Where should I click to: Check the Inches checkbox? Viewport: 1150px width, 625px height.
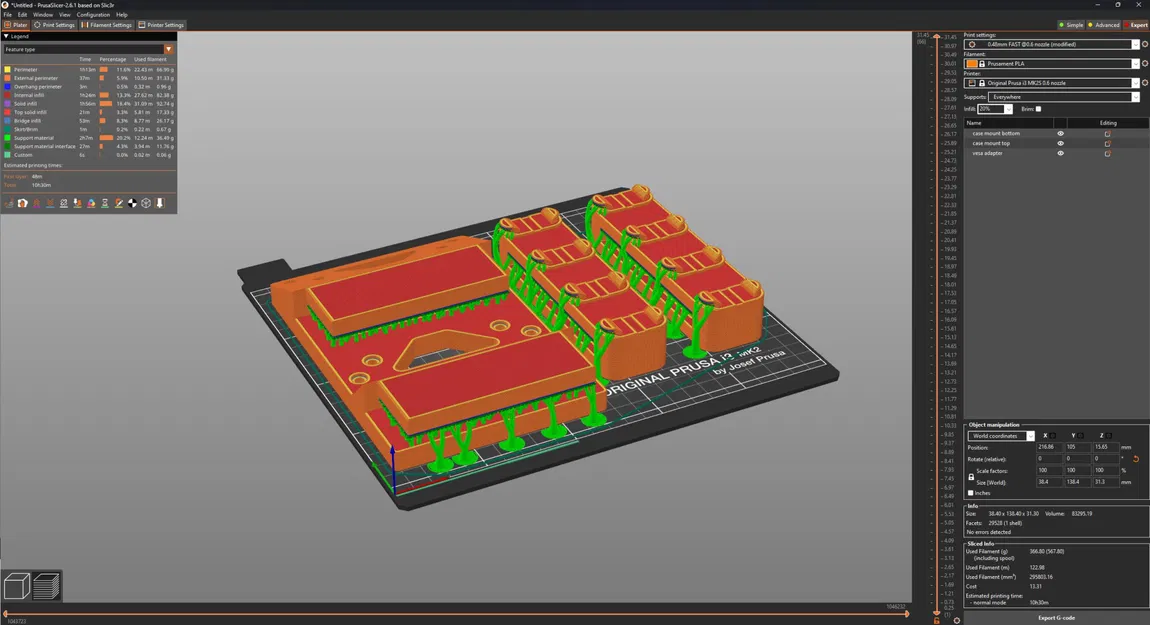(x=970, y=493)
